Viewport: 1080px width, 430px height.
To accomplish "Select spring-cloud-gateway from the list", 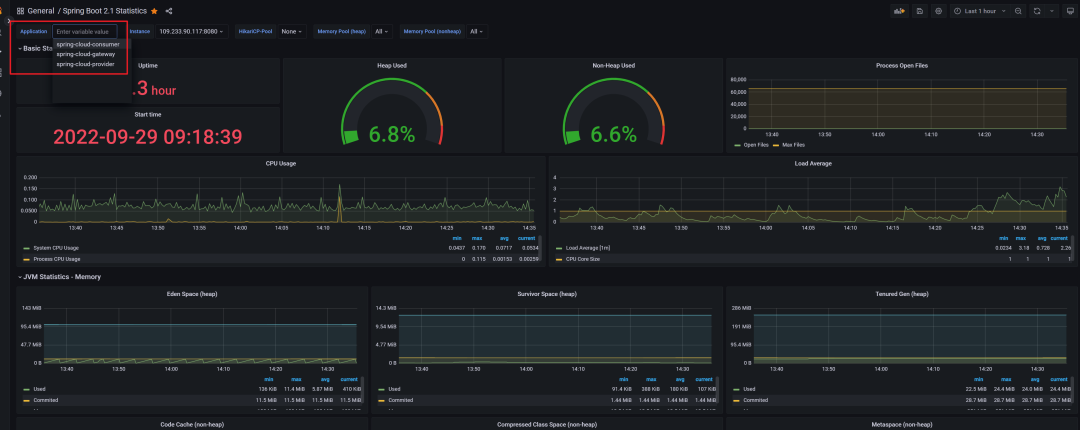I will click(86, 54).
